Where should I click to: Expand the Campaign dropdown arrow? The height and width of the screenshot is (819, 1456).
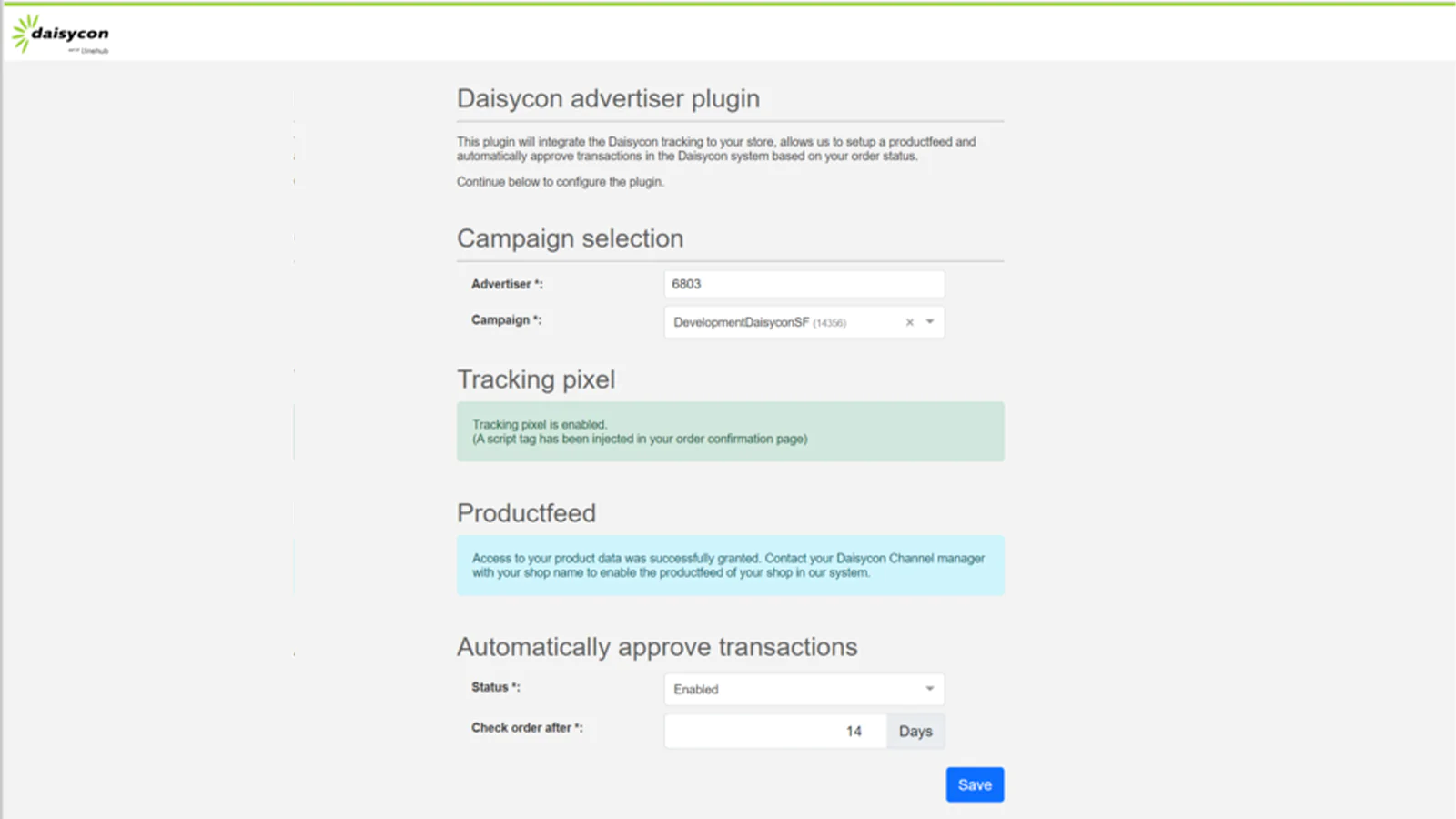pyautogui.click(x=930, y=322)
